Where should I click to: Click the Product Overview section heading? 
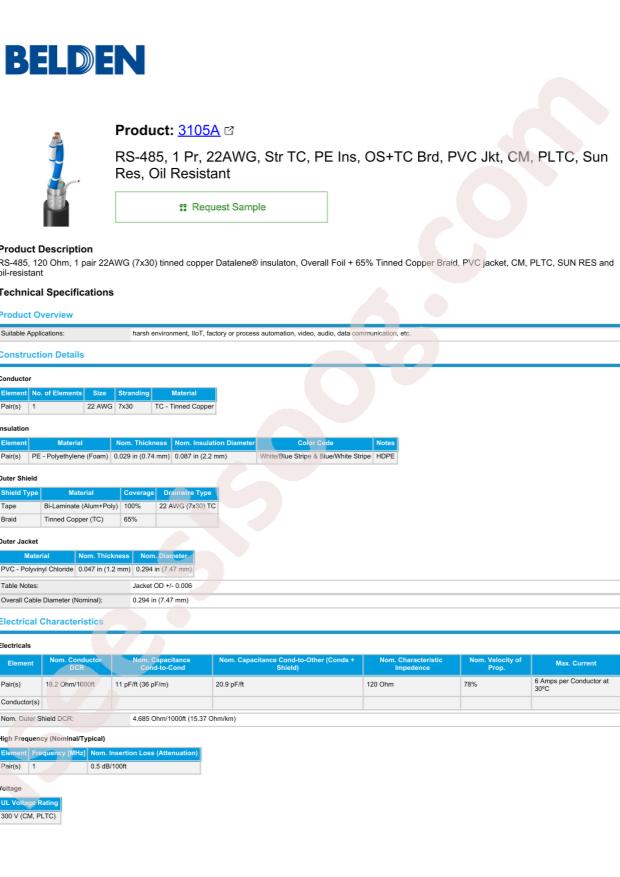[36, 315]
